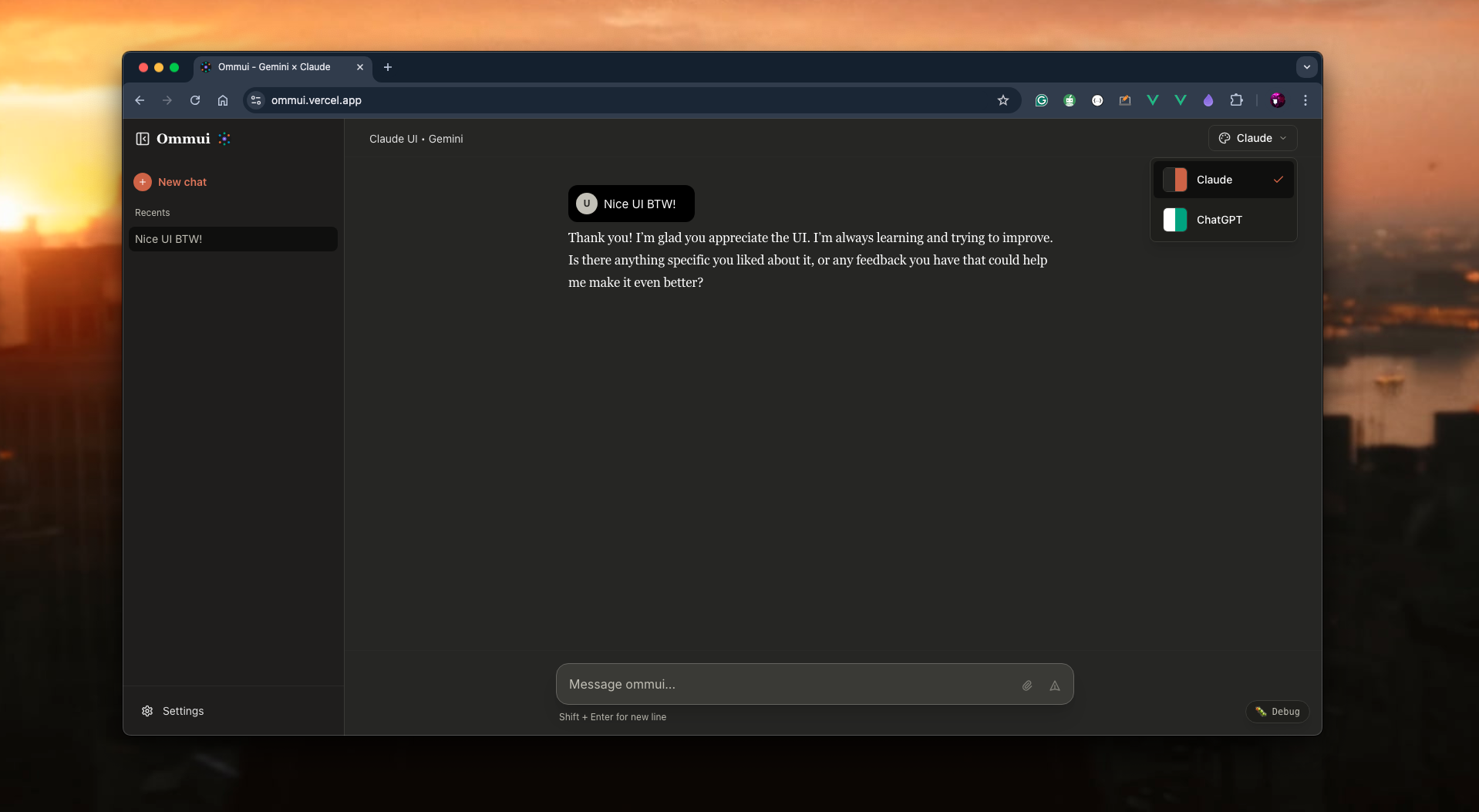This screenshot has height=812, width=1479.
Task: Open the purple droplet extension
Action: pos(1208,100)
